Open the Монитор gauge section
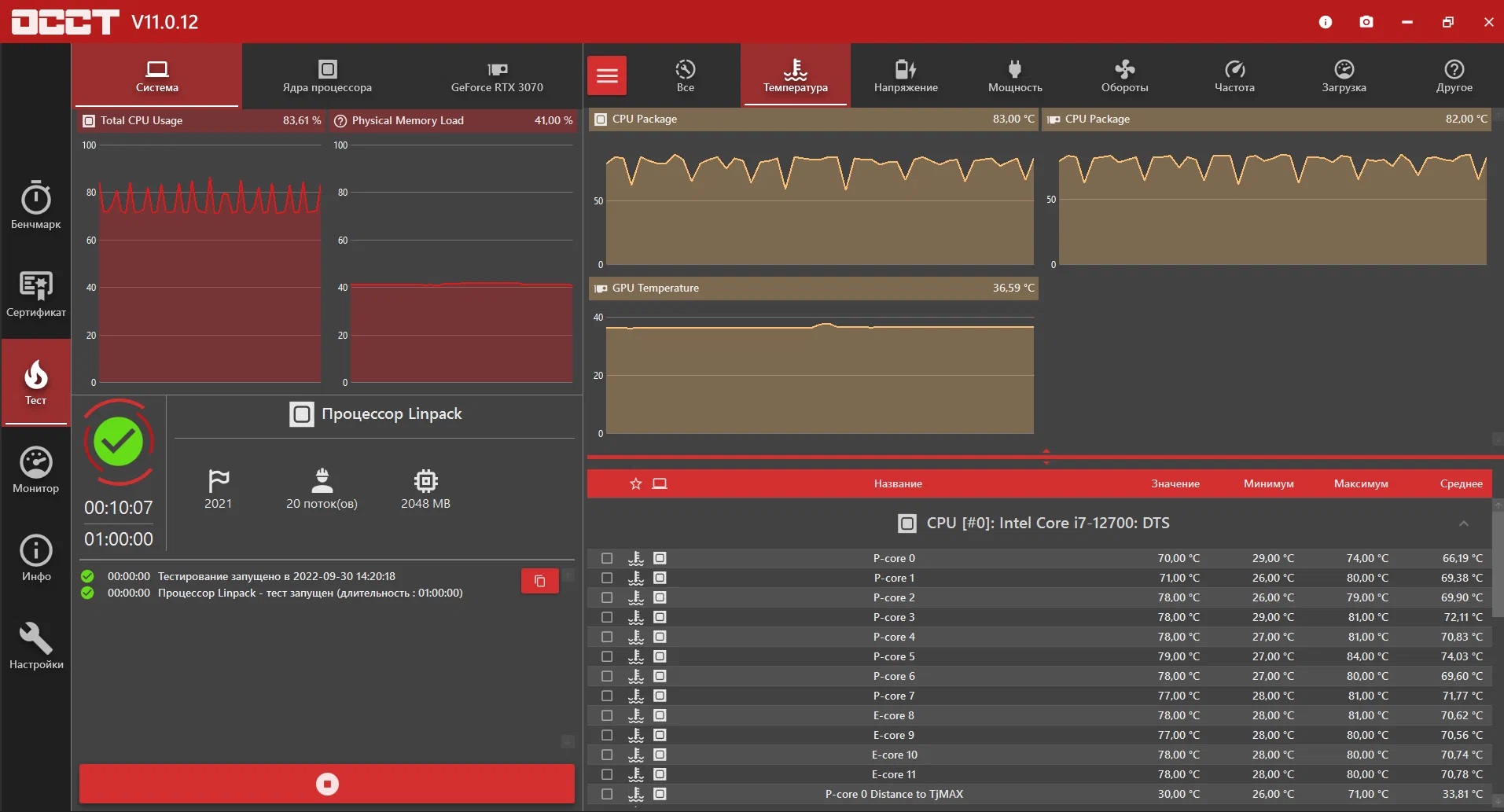Image resolution: width=1504 pixels, height=812 pixels. click(36, 470)
